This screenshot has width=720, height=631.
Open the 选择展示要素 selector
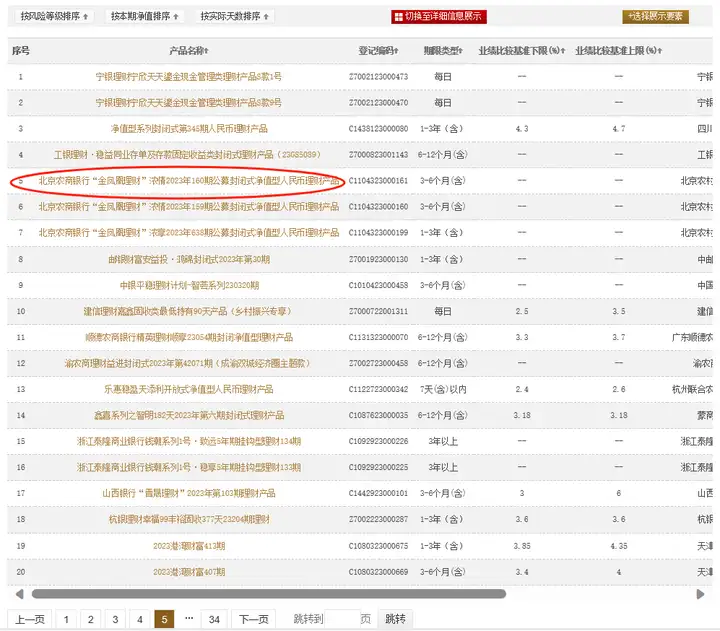click(x=655, y=17)
